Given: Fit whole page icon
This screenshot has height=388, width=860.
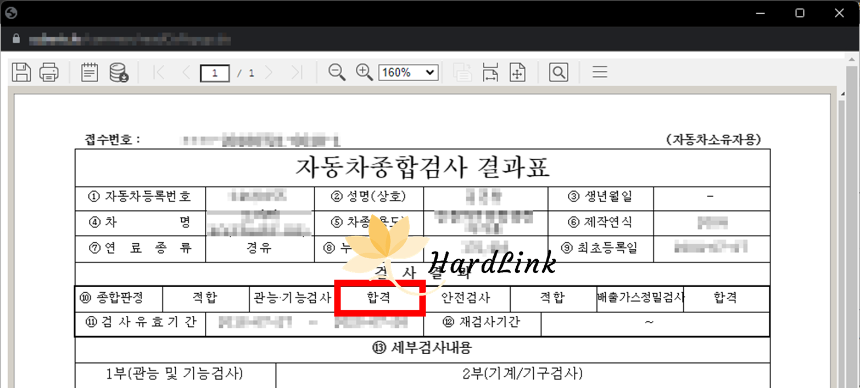Looking at the screenshot, I should point(517,72).
